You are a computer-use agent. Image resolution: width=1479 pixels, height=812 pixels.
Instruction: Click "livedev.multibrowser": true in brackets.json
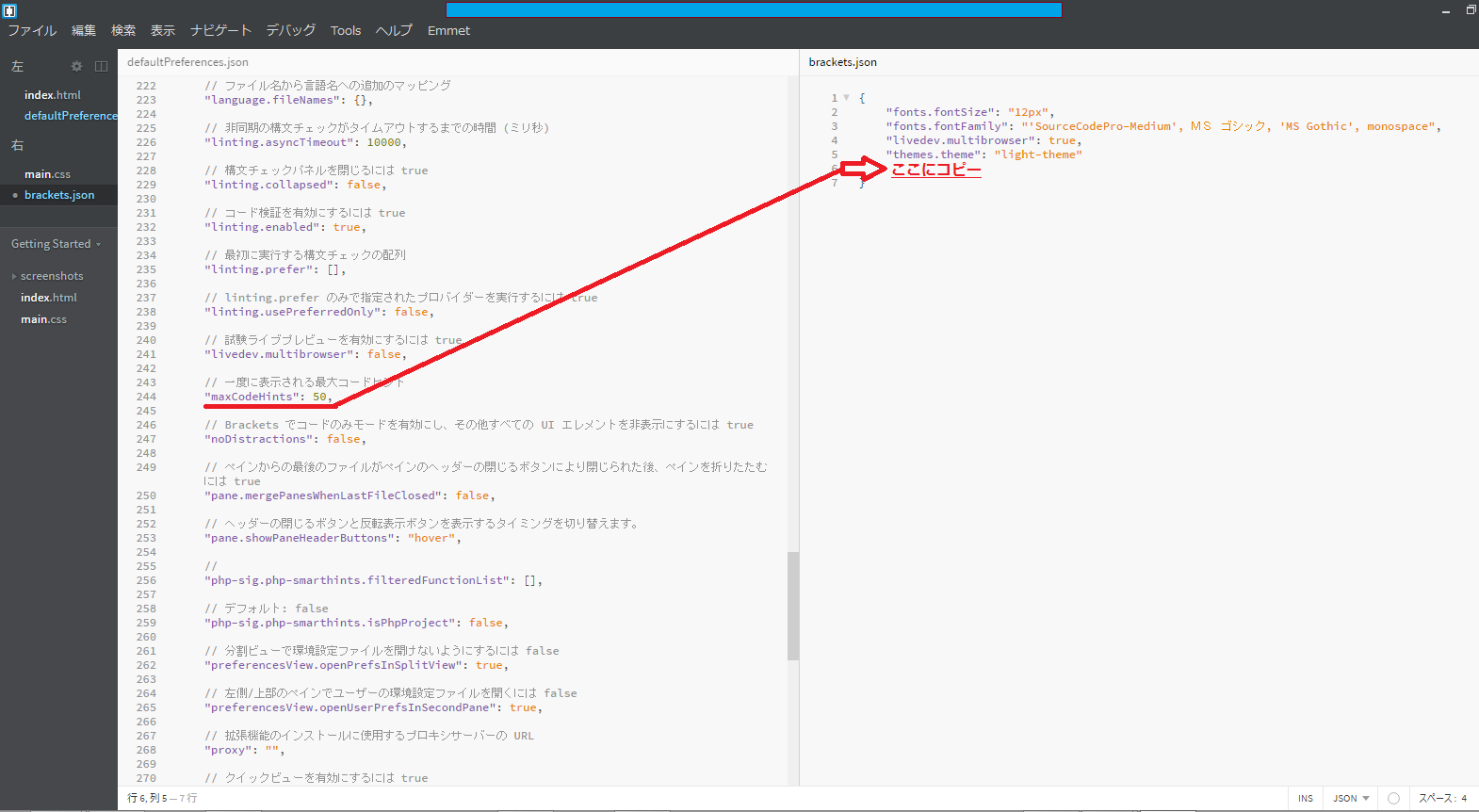point(983,140)
